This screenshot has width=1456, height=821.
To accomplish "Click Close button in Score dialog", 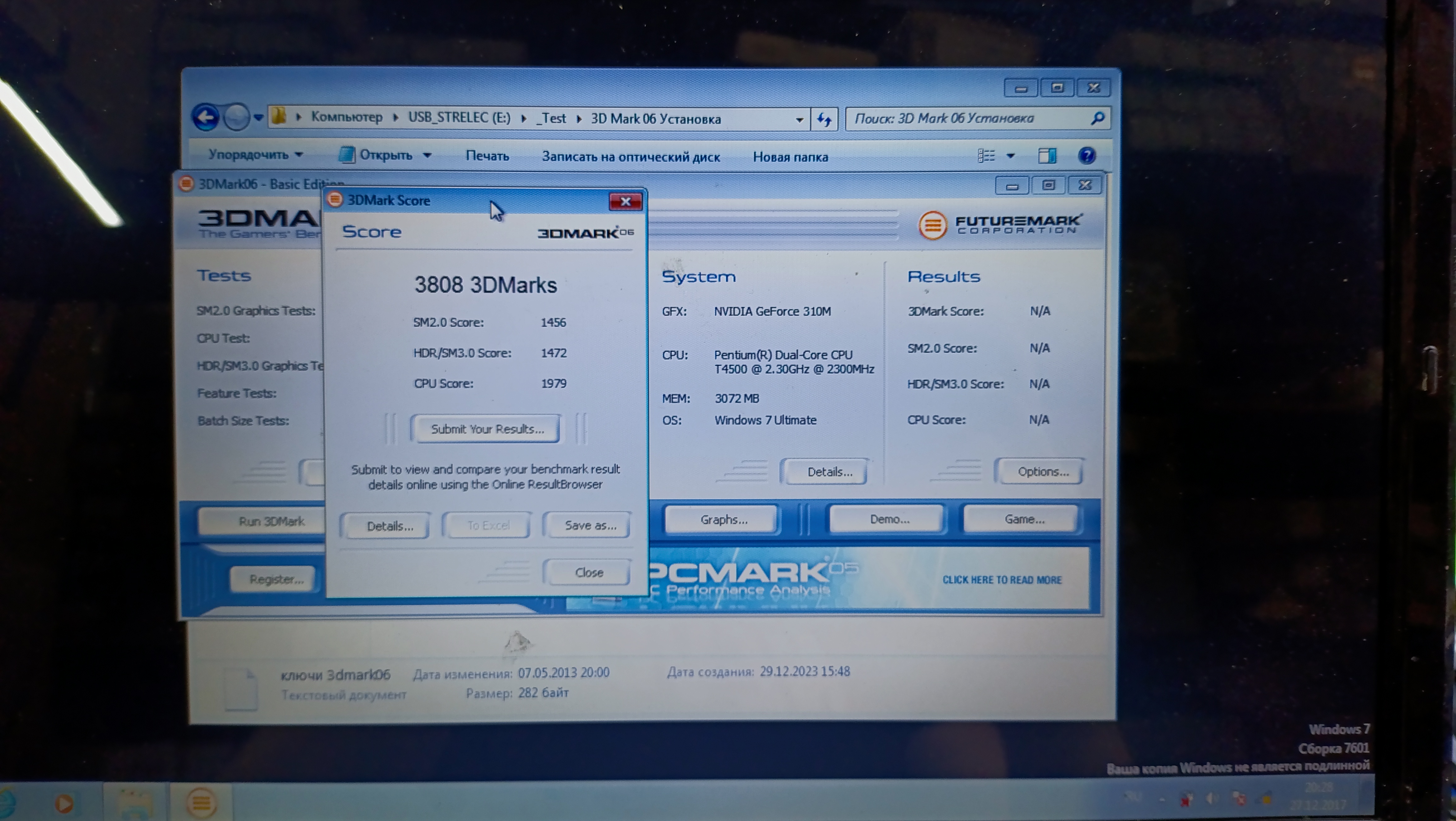I will coord(588,572).
